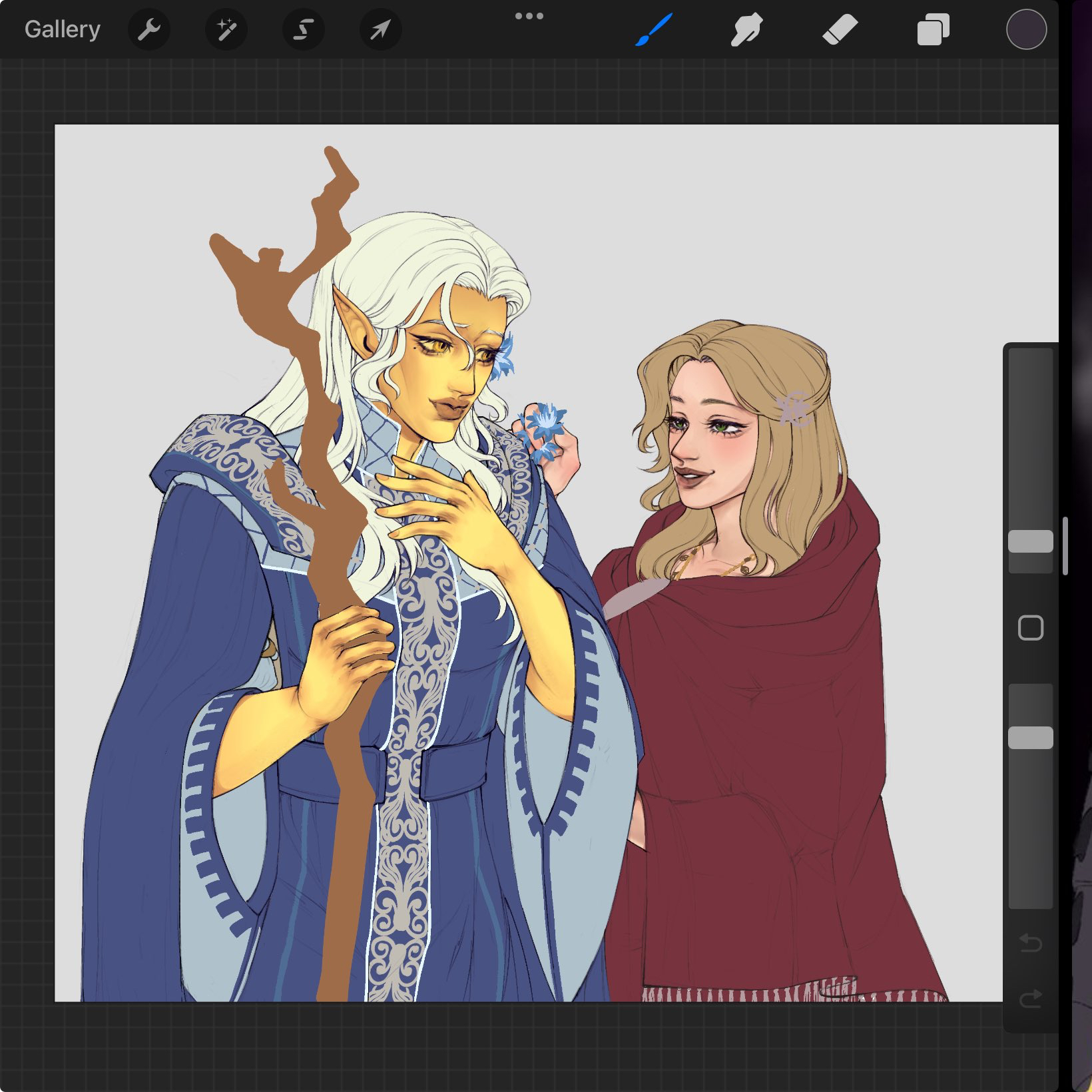The height and width of the screenshot is (1092, 1092).
Task: Open the active color swatch
Action: click(x=1026, y=29)
